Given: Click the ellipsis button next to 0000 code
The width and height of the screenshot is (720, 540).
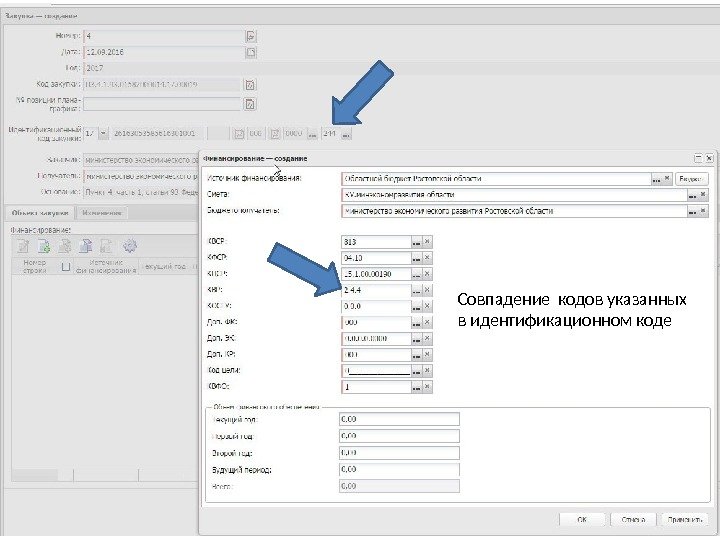Looking at the screenshot, I should pos(312,134).
